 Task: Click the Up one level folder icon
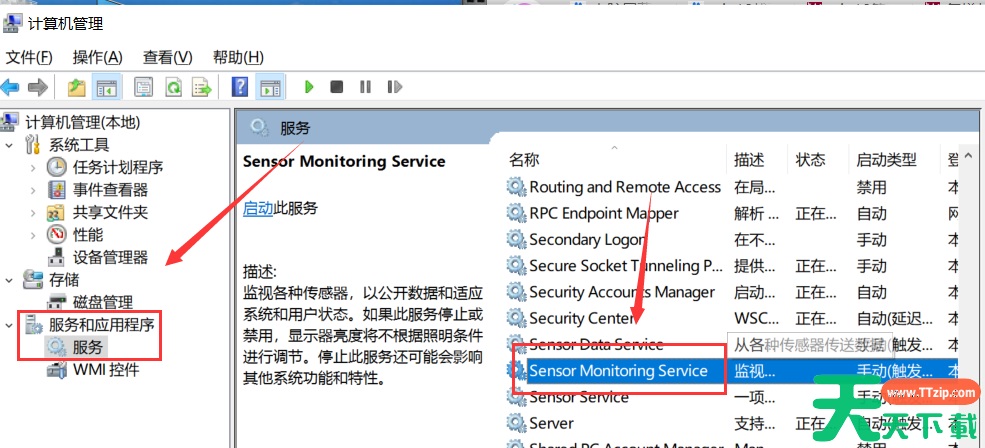coord(76,87)
